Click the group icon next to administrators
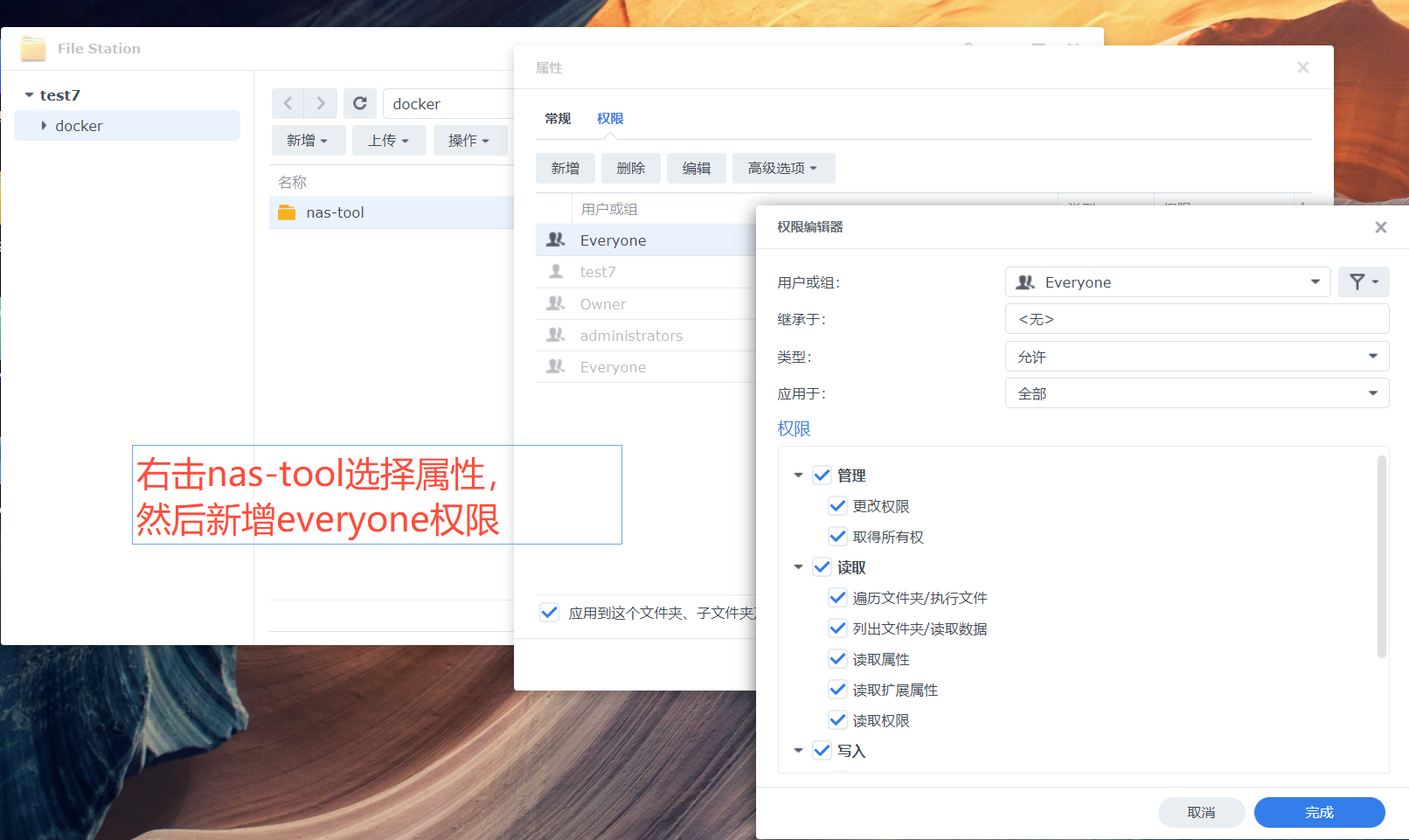Viewport: 1409px width, 840px height. coord(556,335)
